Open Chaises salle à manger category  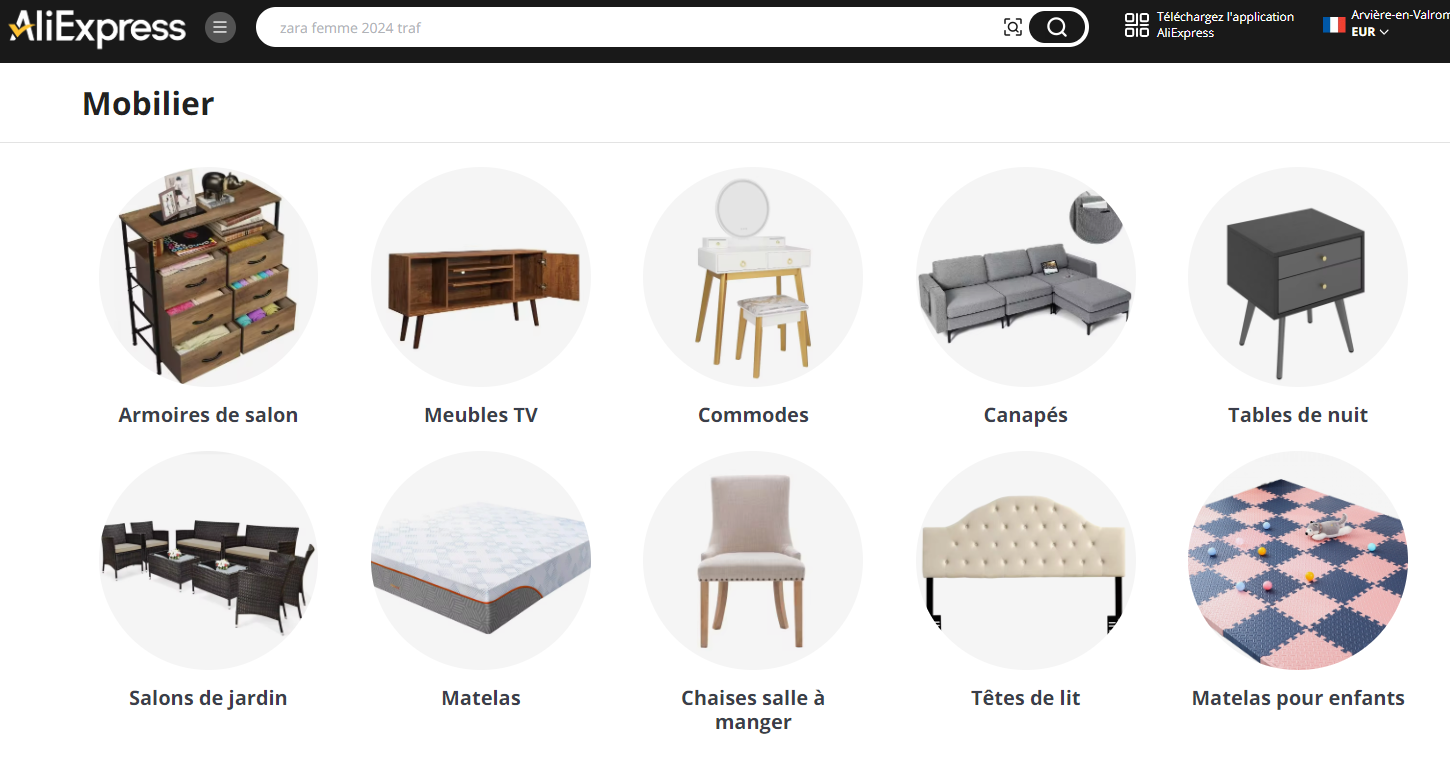point(753,710)
